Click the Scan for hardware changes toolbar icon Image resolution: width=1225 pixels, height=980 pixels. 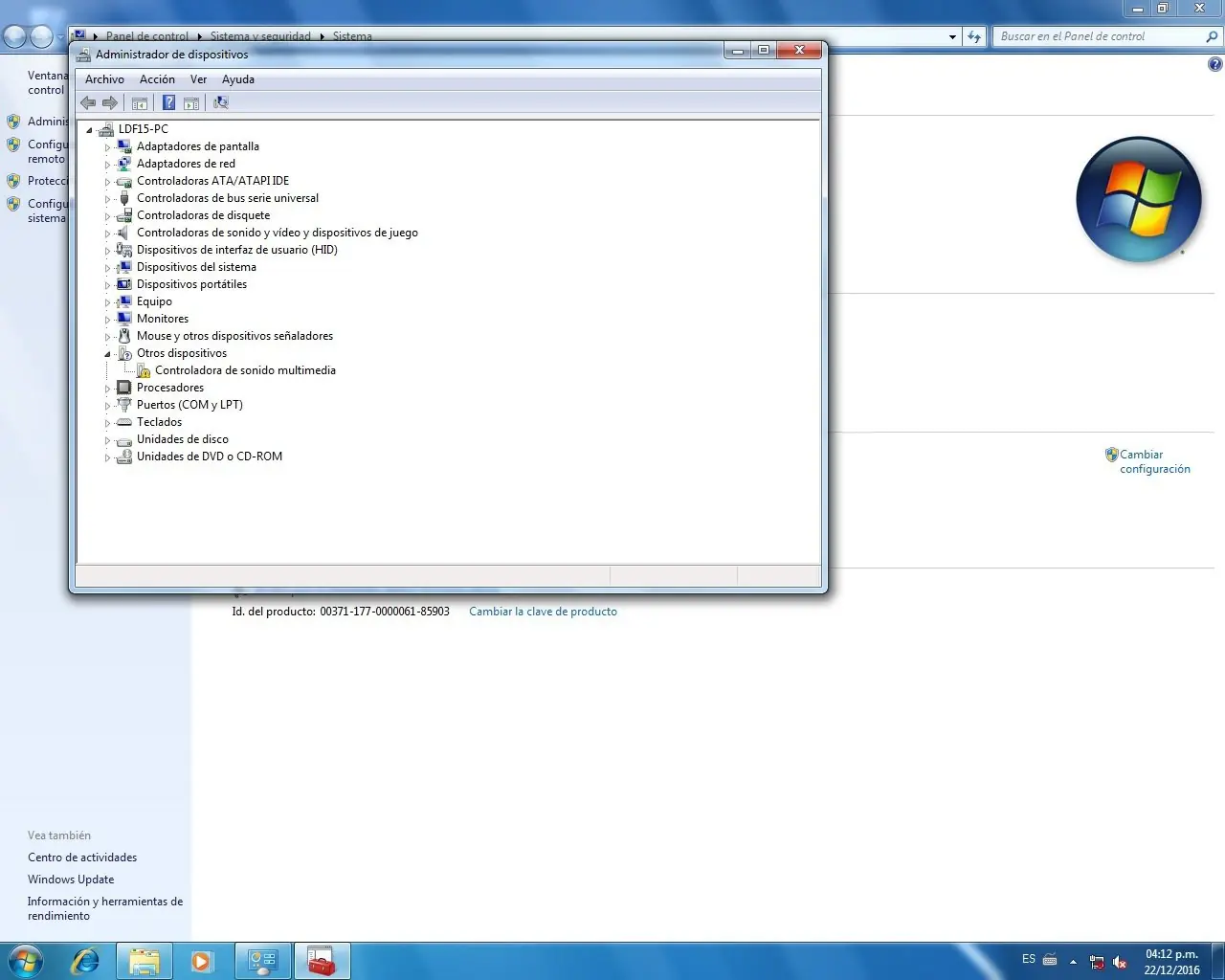coord(220,102)
